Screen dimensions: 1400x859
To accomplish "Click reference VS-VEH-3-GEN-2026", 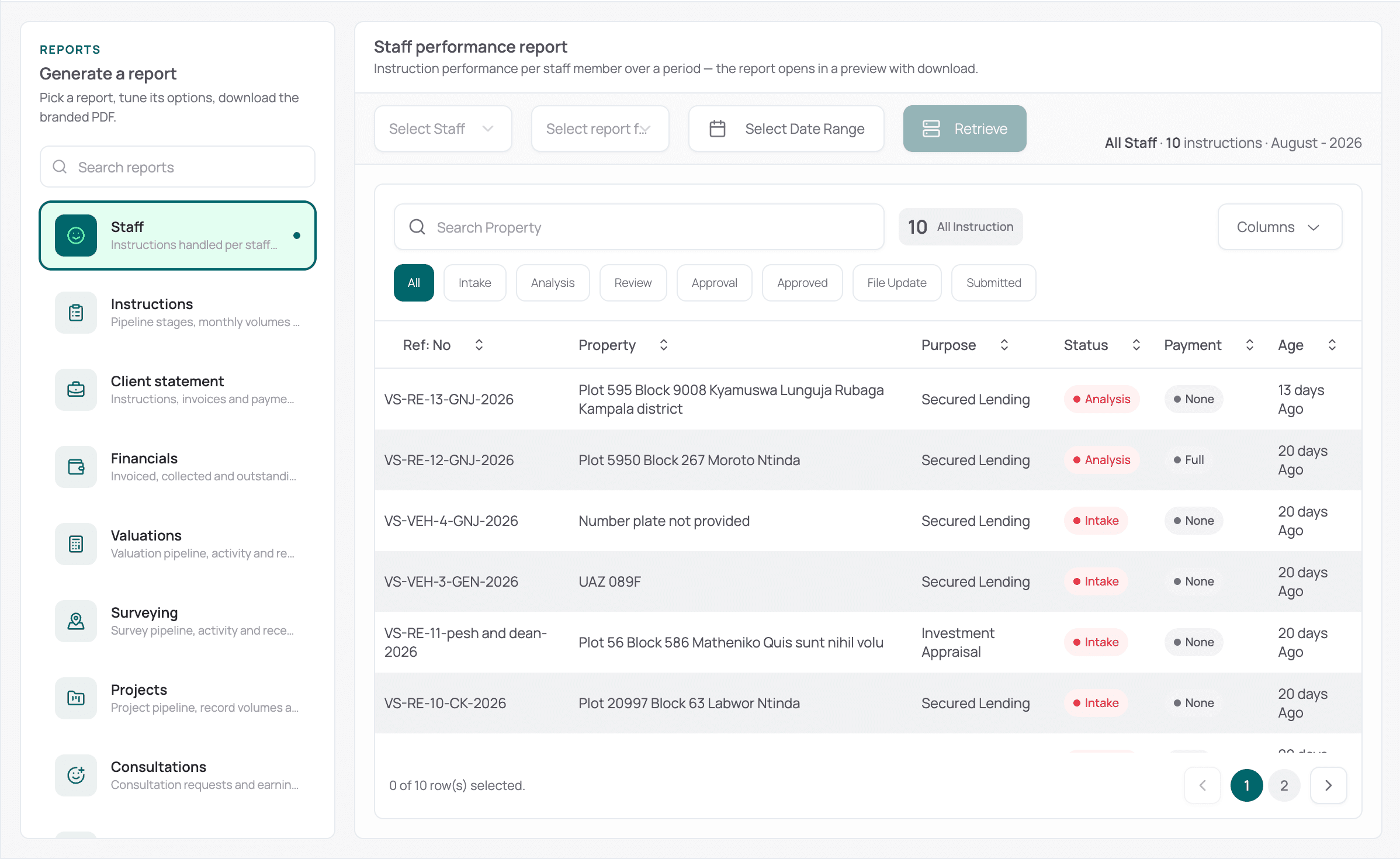I will [x=451, y=581].
